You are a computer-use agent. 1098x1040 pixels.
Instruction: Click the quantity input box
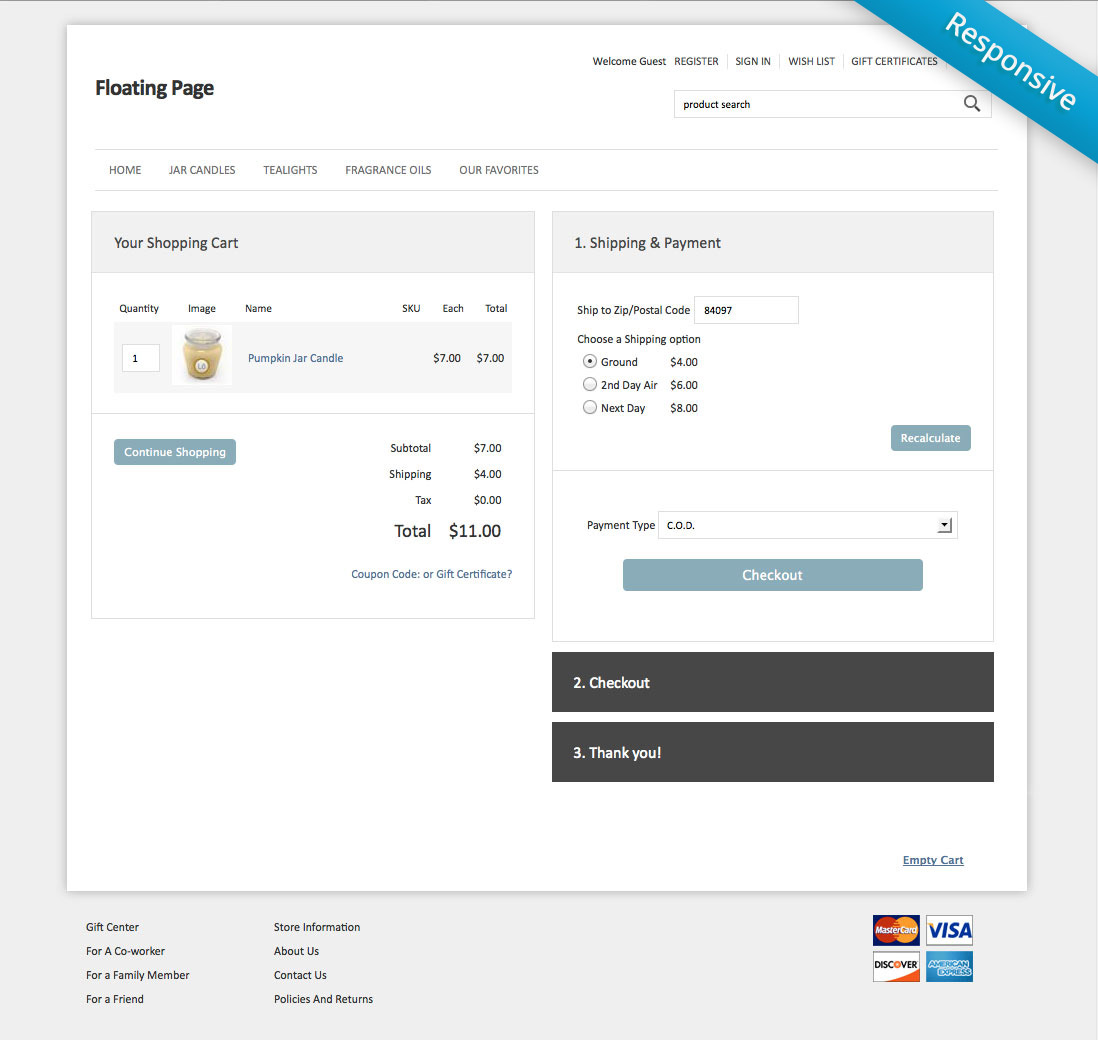(141, 358)
